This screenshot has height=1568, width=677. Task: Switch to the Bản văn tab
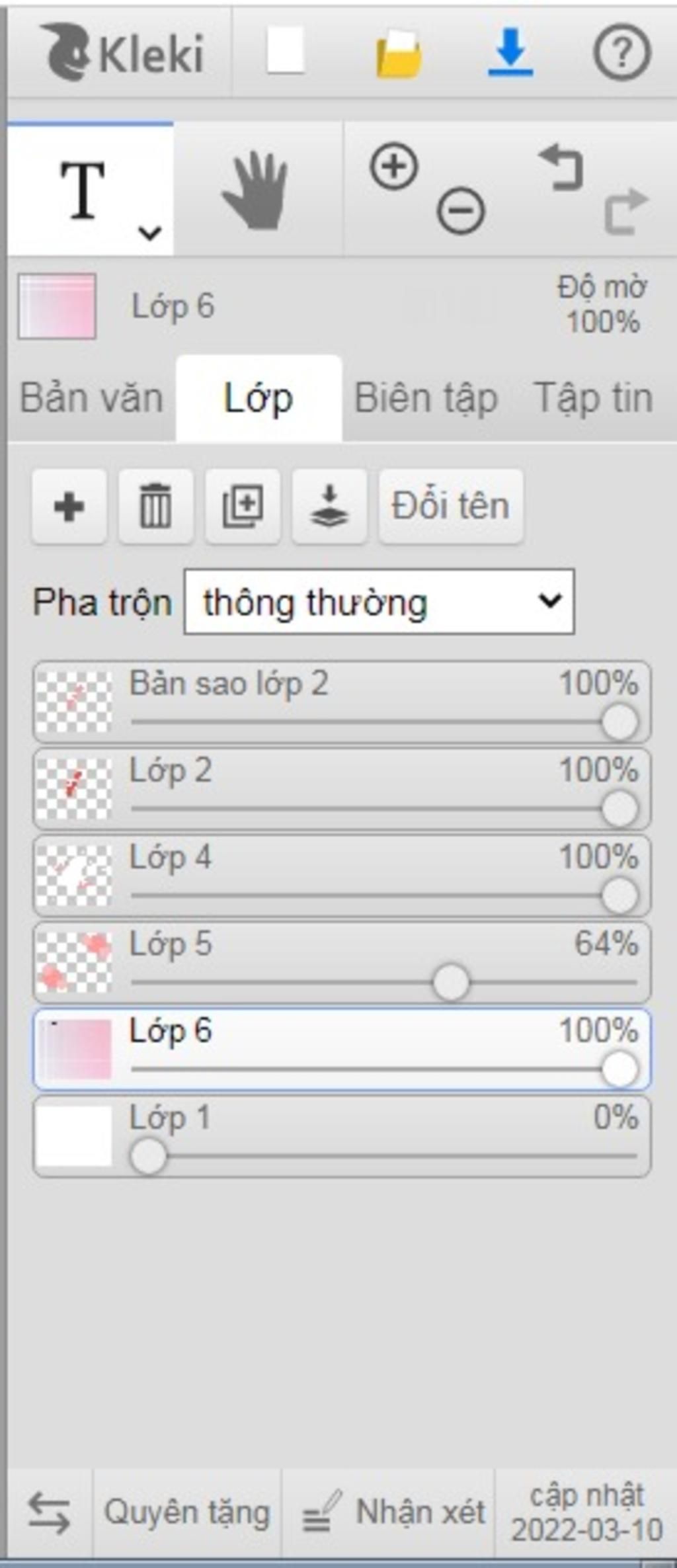coord(91,398)
